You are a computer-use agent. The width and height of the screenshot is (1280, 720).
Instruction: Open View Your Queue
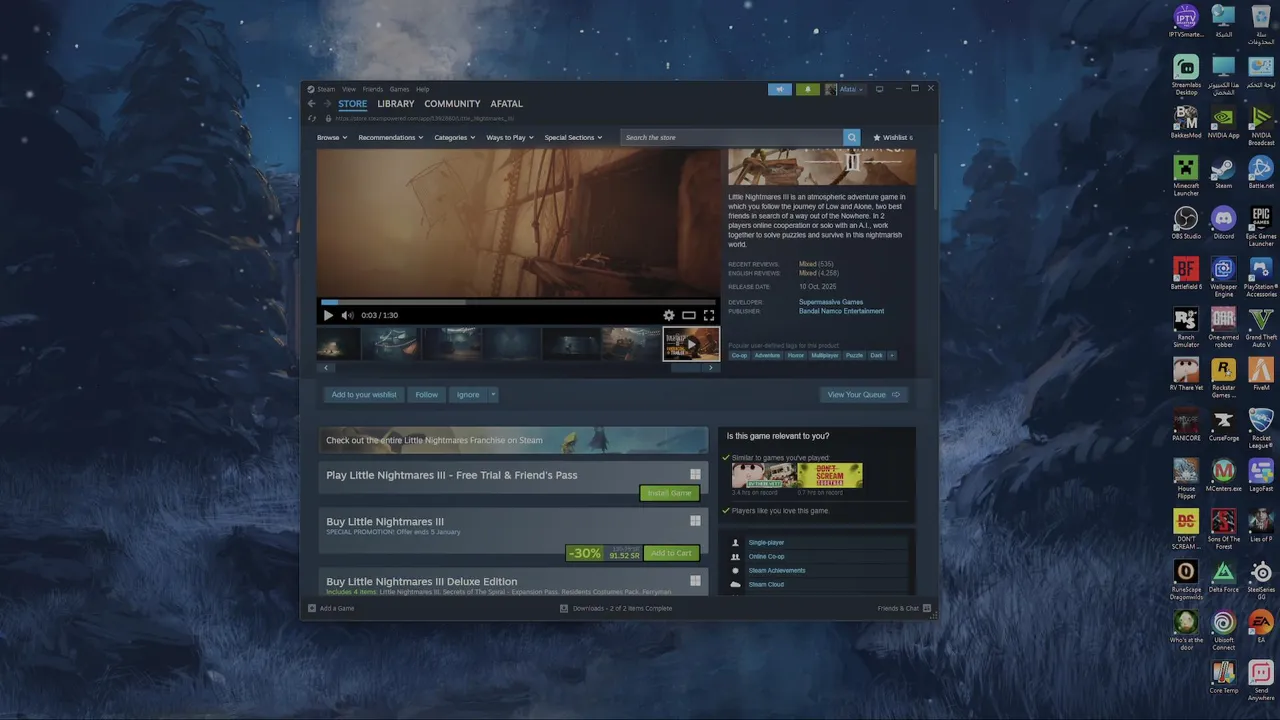point(863,394)
